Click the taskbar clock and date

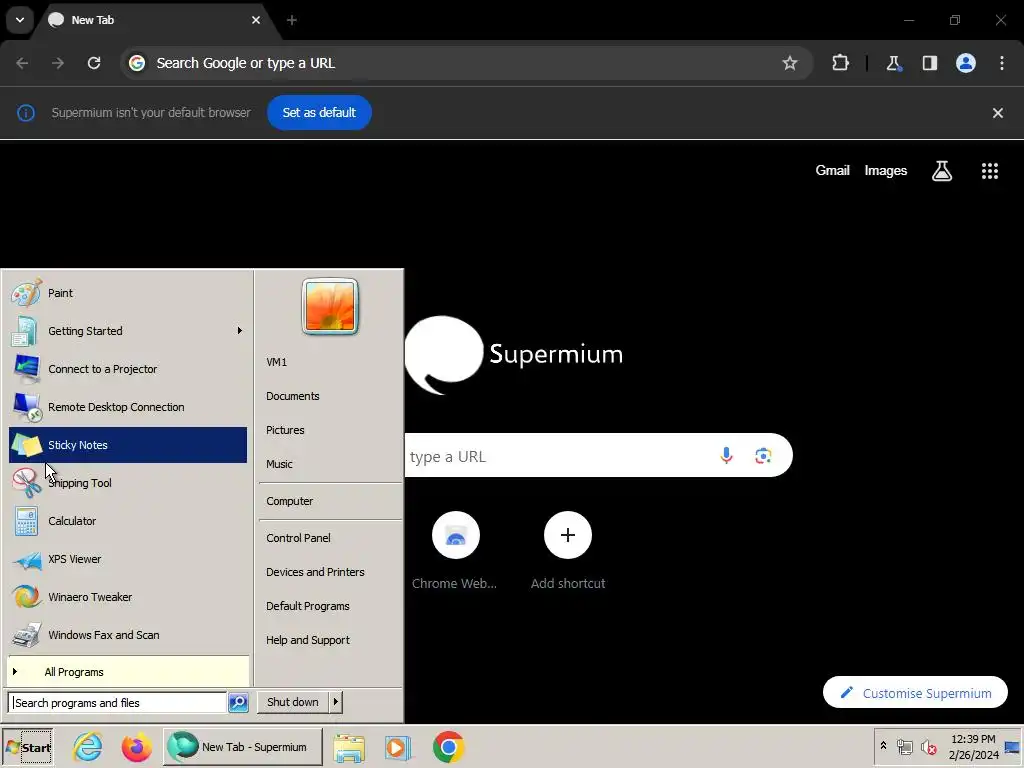[x=973, y=746]
